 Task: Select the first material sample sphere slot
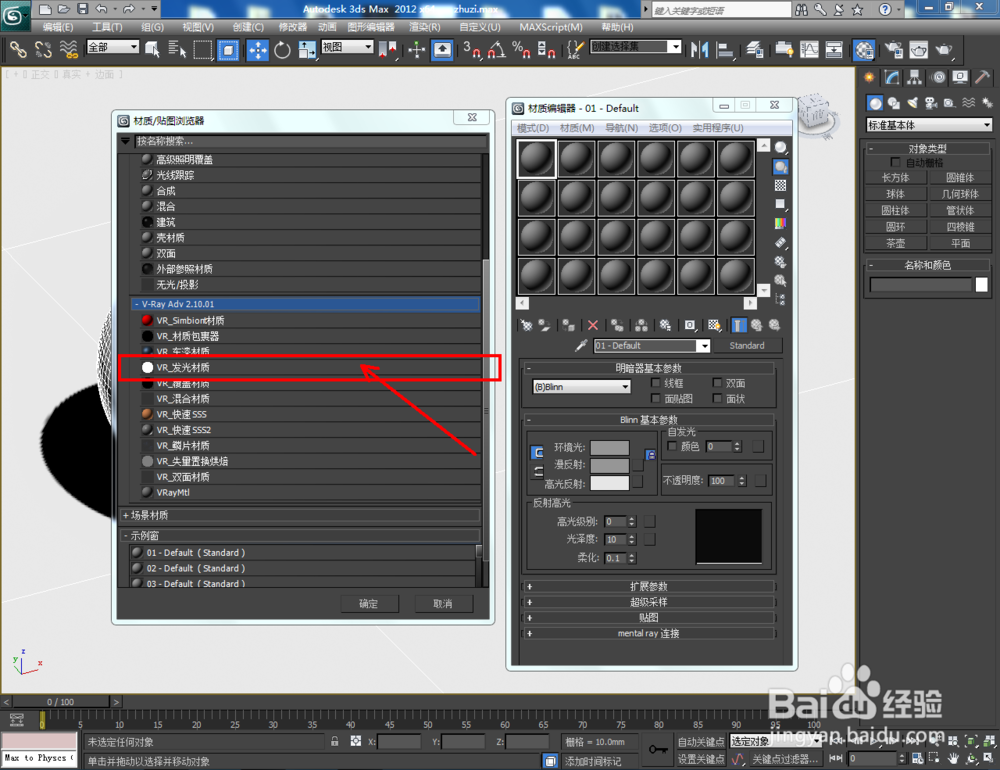pos(536,159)
